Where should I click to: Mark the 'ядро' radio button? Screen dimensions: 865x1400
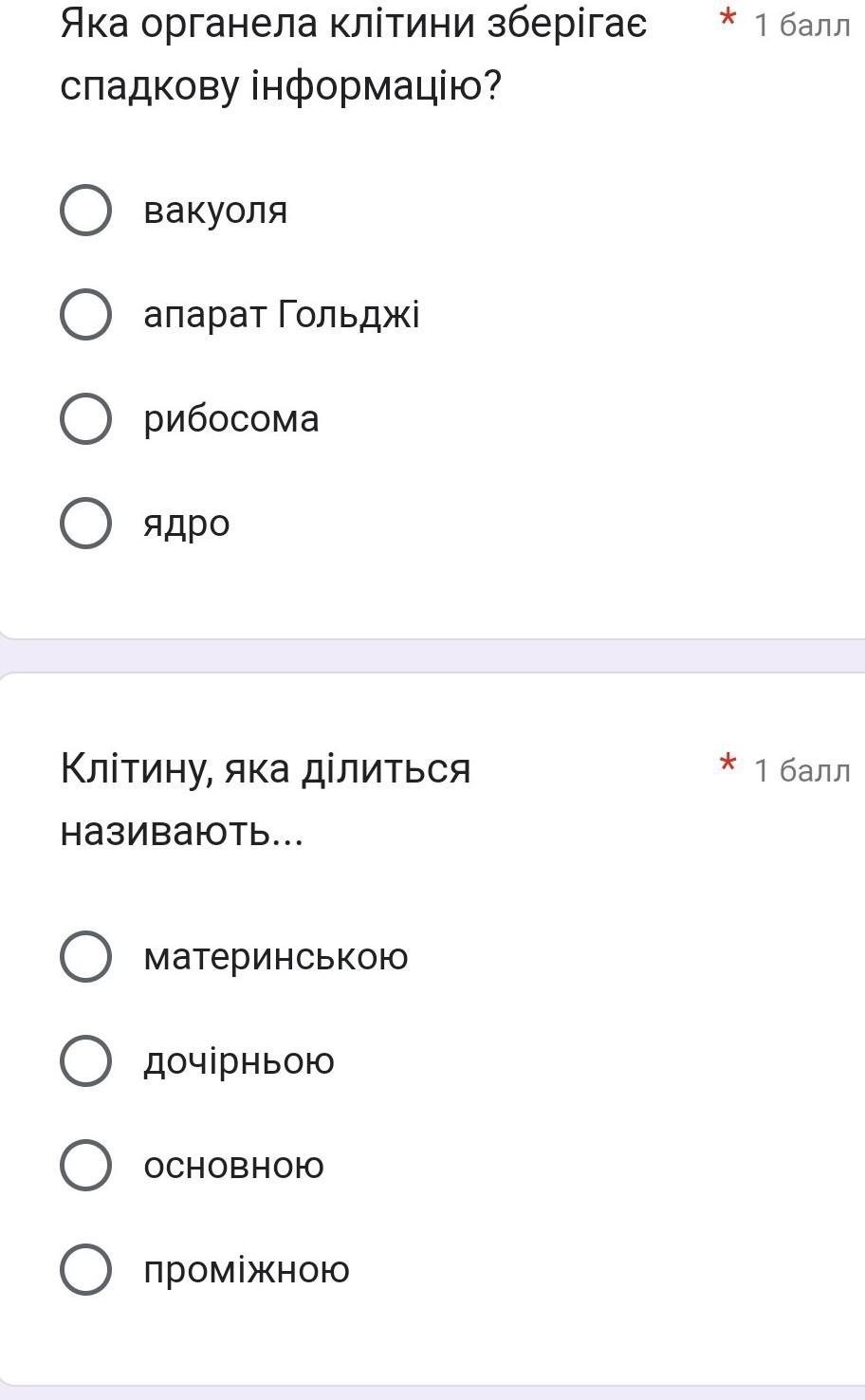pyautogui.click(x=86, y=523)
